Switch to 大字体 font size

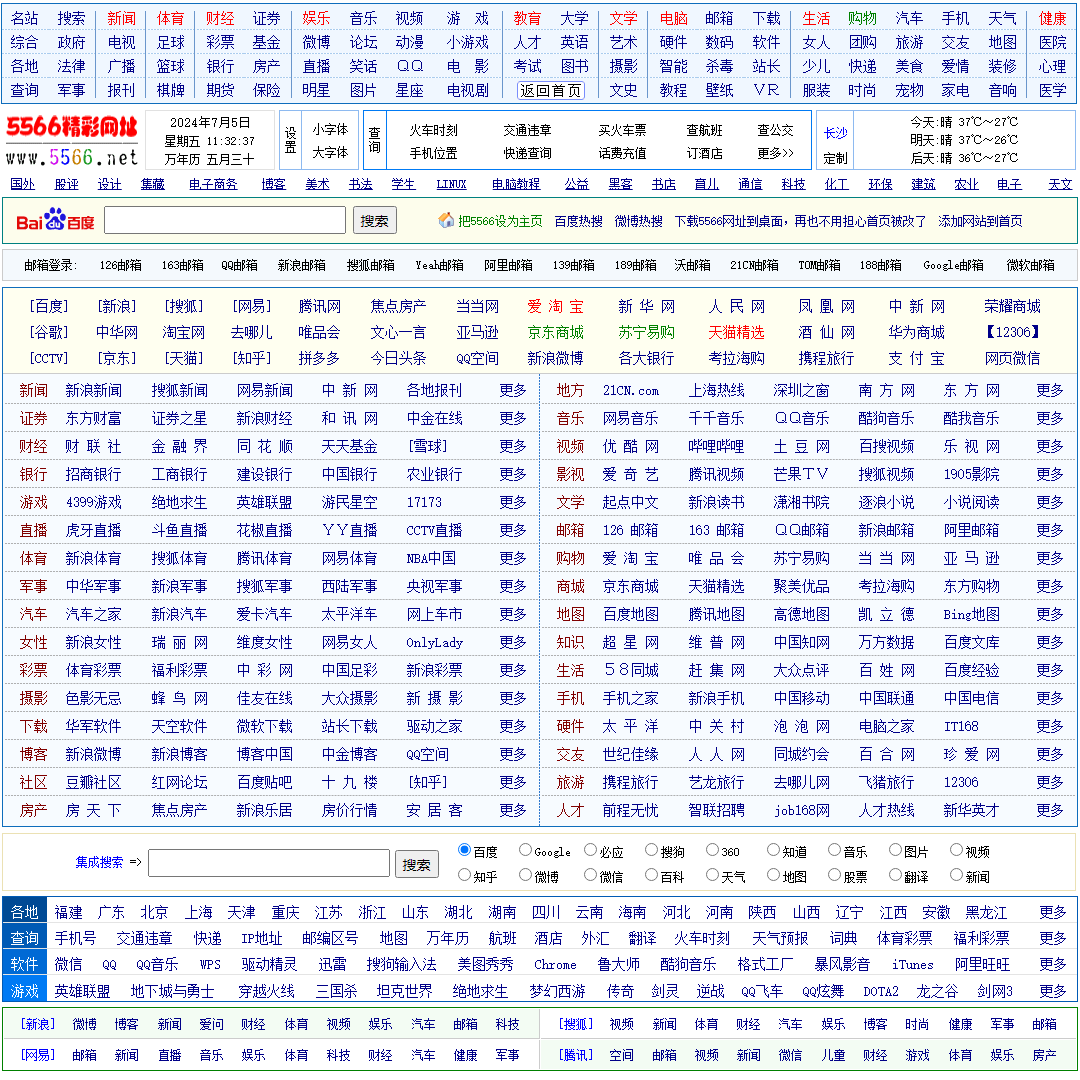click(330, 152)
